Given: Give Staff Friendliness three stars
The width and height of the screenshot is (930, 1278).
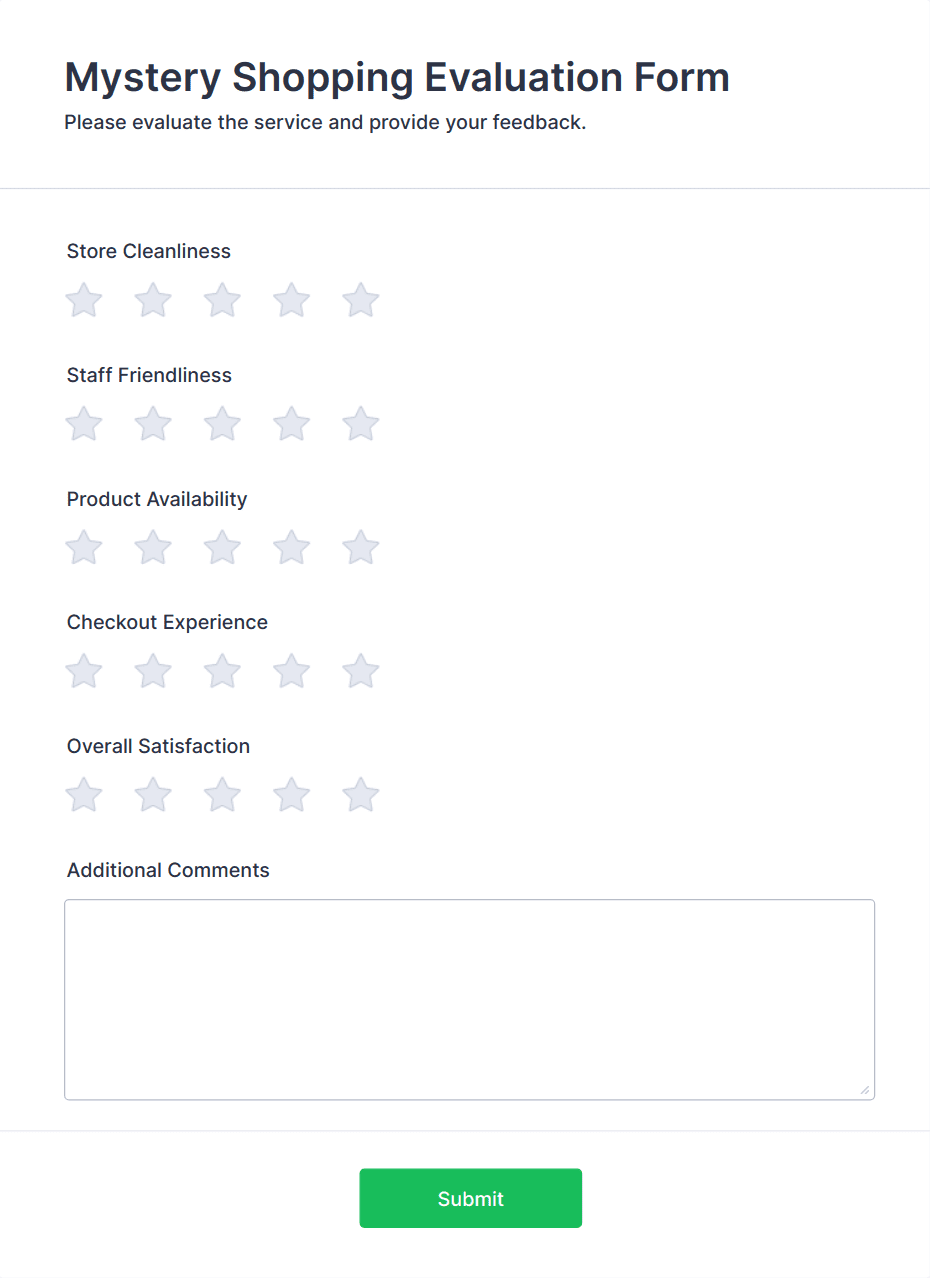Looking at the screenshot, I should tap(221, 423).
